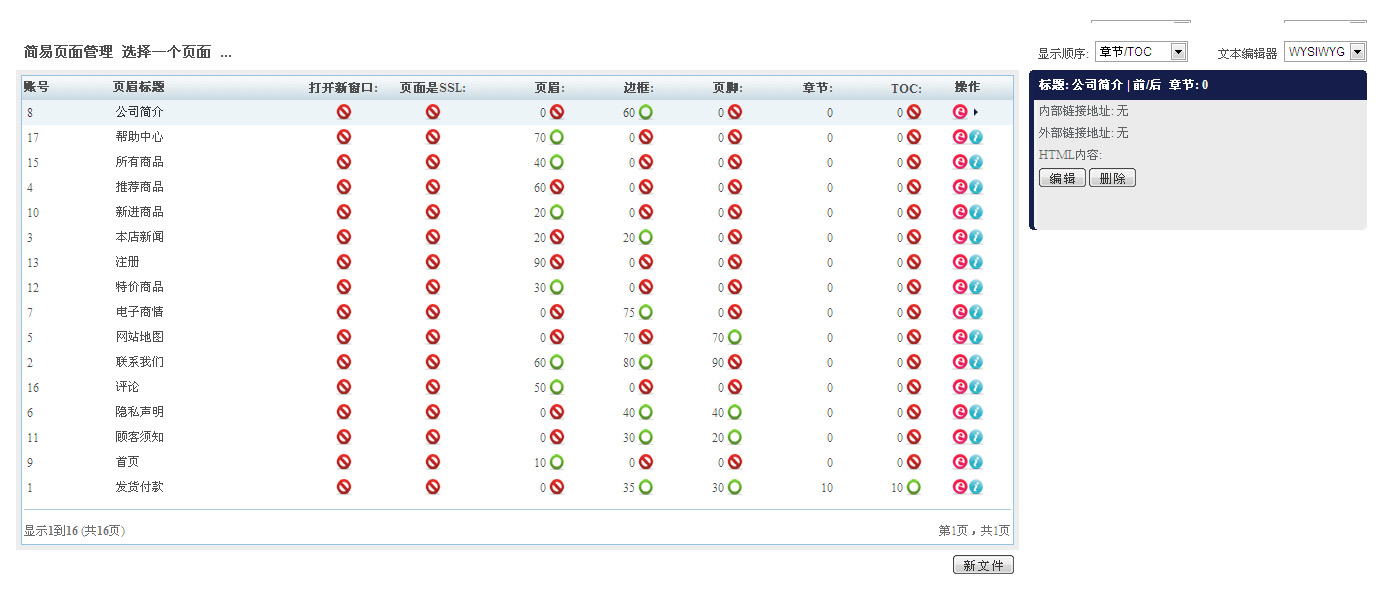Disable header status for 帮助中心

pyautogui.click(x=557, y=137)
